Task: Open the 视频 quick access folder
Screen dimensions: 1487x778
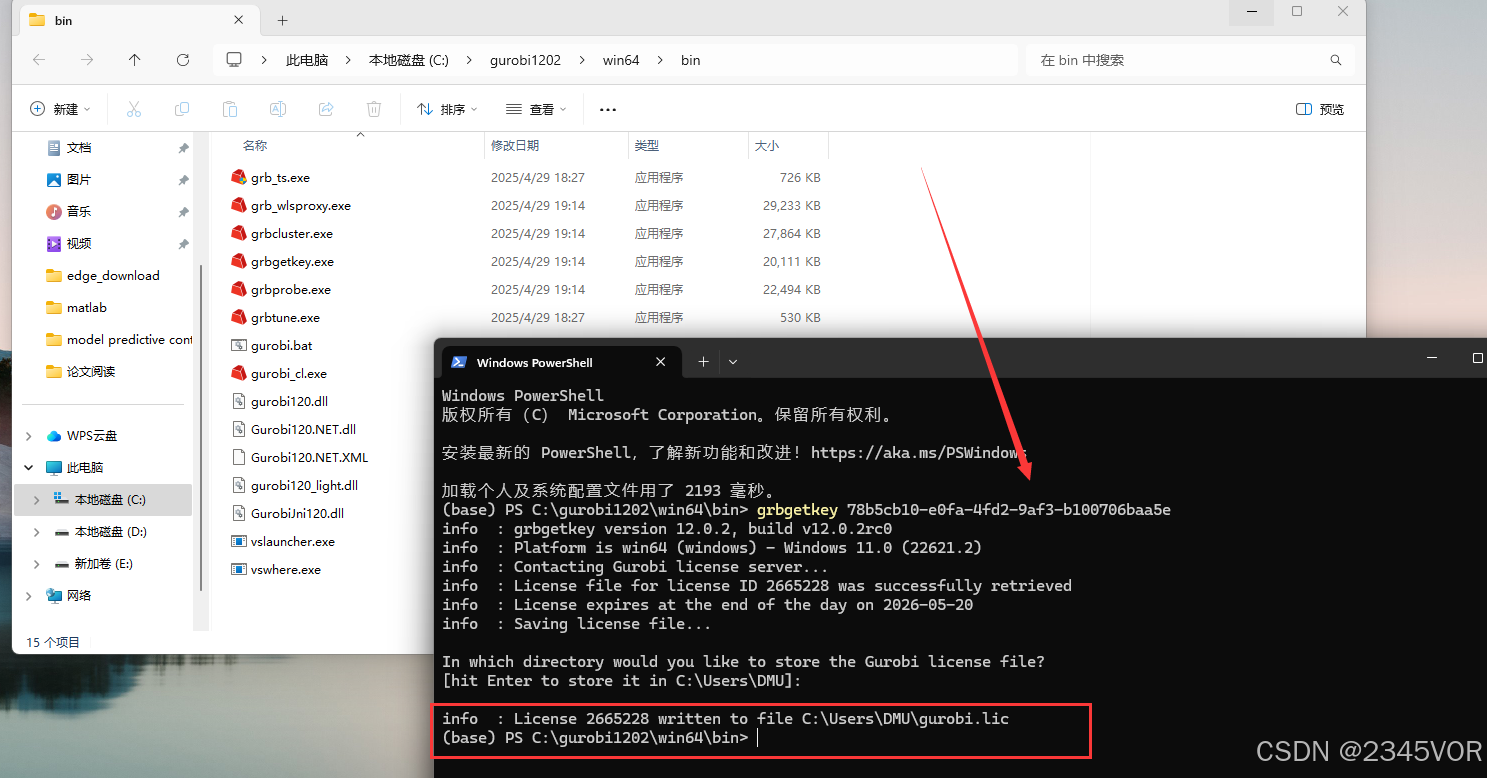Action: coord(78,244)
